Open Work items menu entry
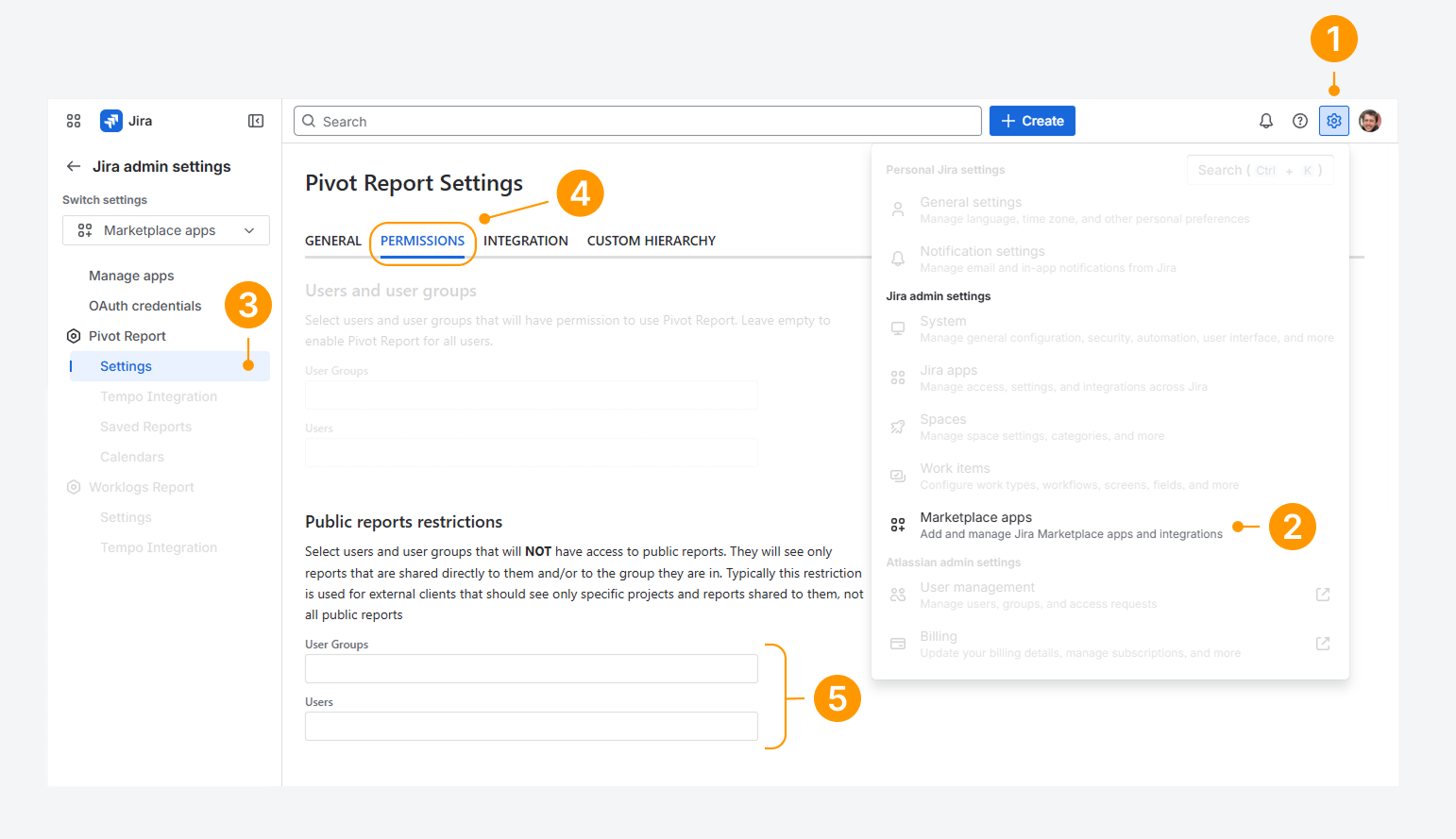1456x839 pixels. tap(1110, 476)
